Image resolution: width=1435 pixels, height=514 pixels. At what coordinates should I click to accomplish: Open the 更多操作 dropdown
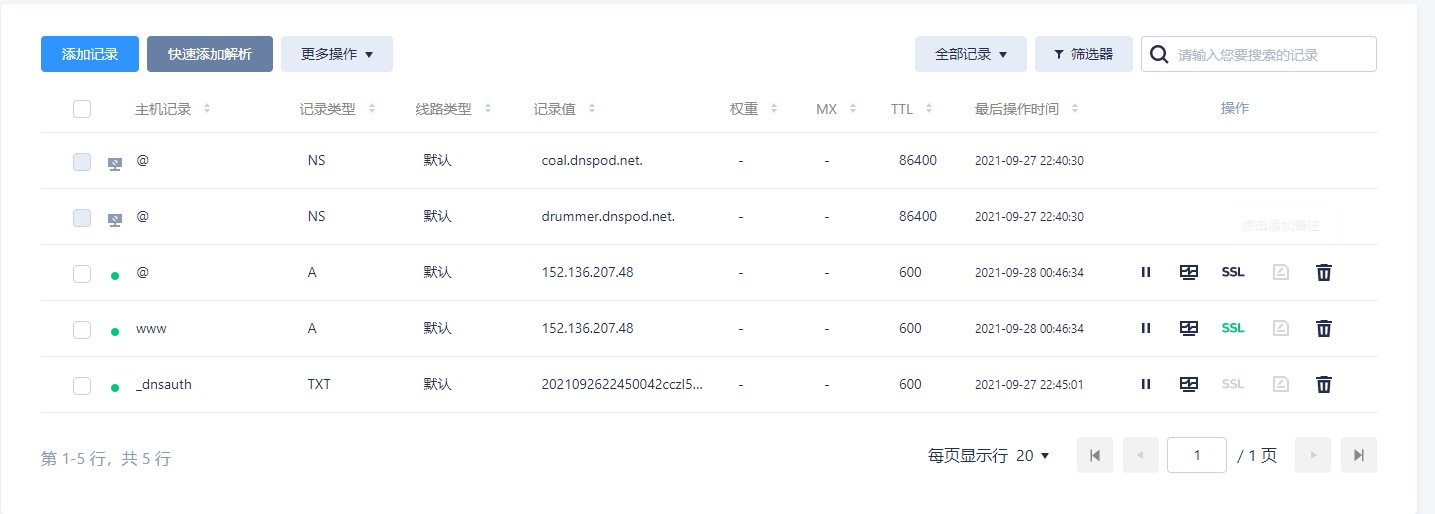[x=337, y=54]
